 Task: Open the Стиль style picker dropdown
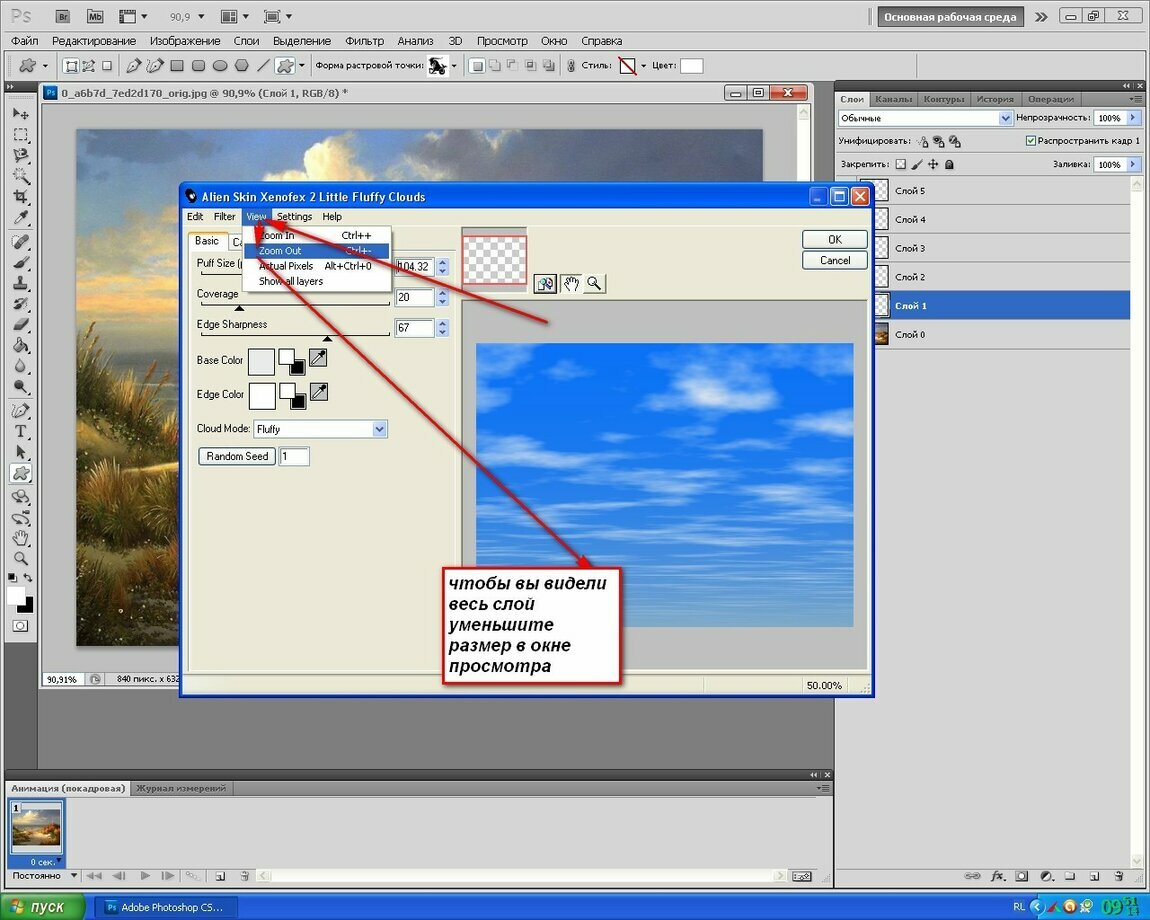643,66
